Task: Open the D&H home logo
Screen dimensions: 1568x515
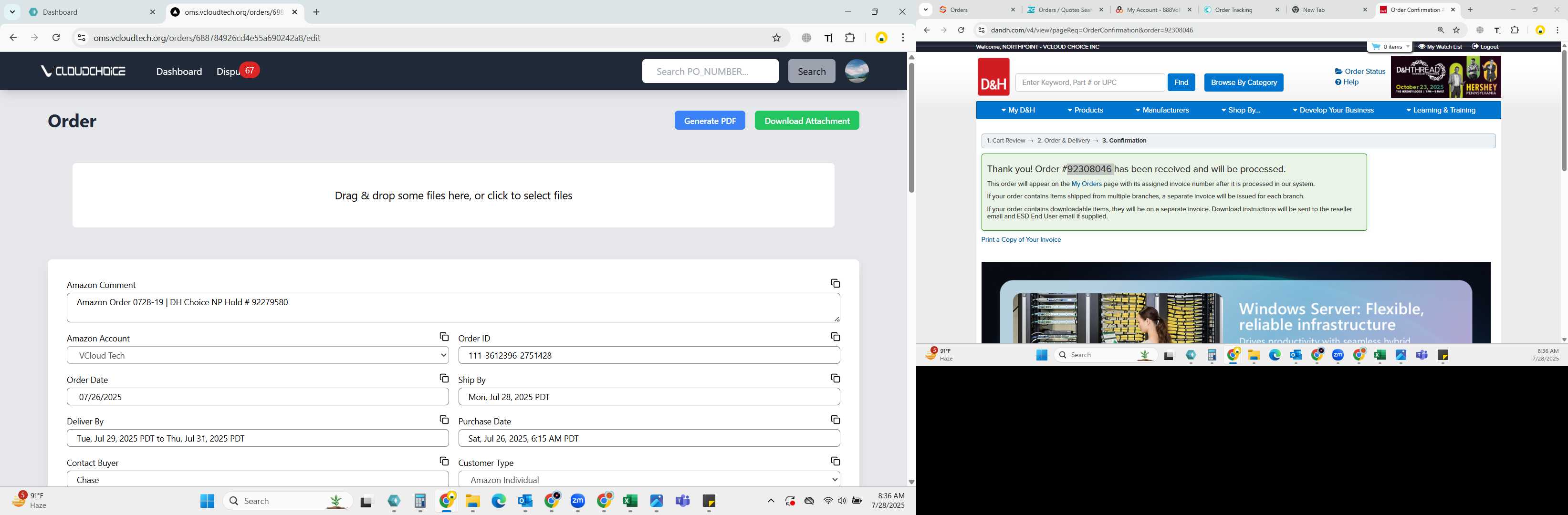Action: (x=993, y=77)
